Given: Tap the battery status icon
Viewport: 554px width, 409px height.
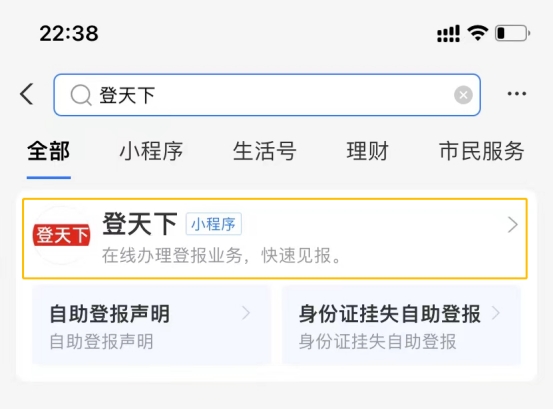Looking at the screenshot, I should [512, 34].
